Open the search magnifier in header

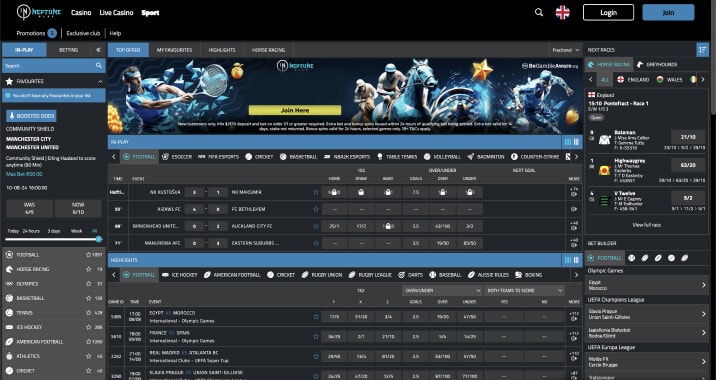point(539,12)
